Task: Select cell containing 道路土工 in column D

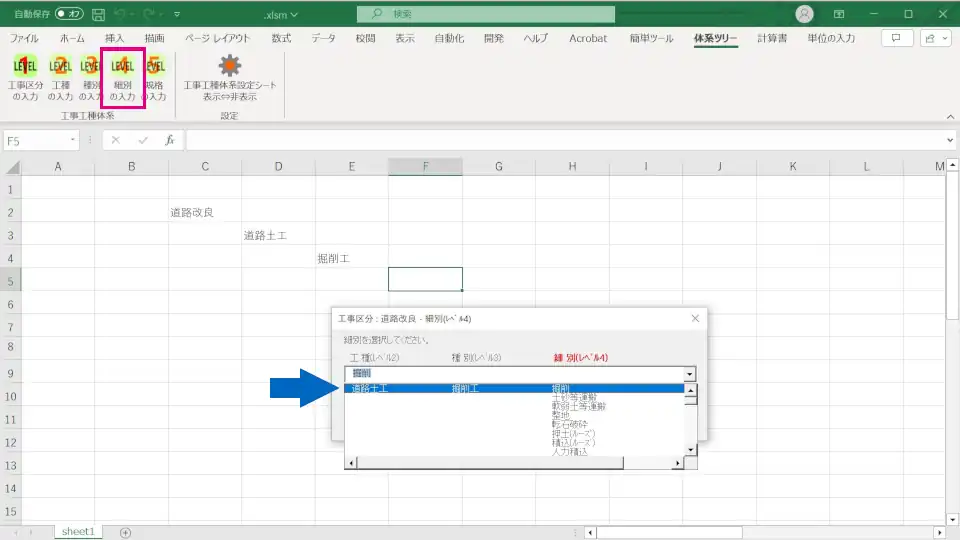Action: [279, 235]
